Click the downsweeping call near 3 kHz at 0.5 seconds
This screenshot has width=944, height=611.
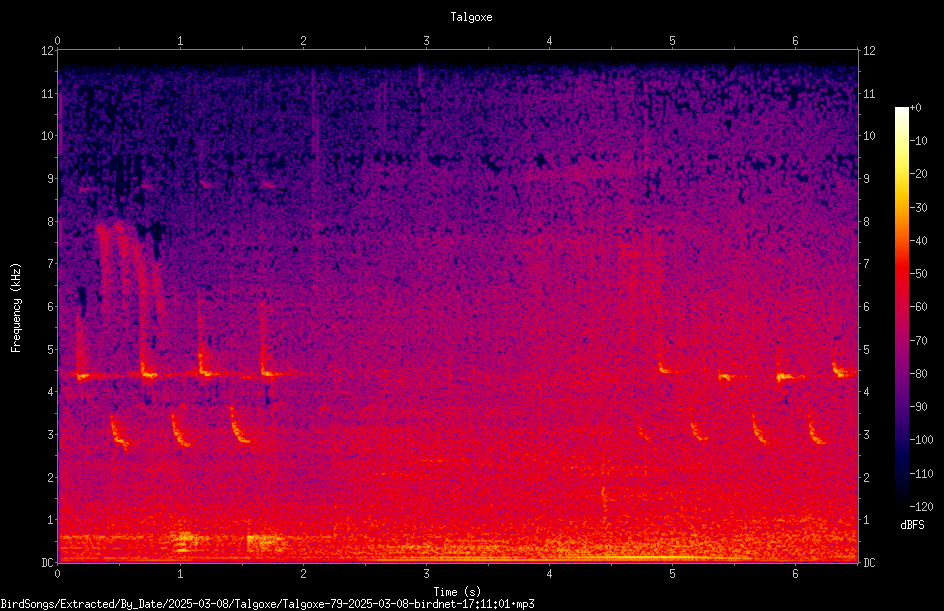click(x=119, y=432)
